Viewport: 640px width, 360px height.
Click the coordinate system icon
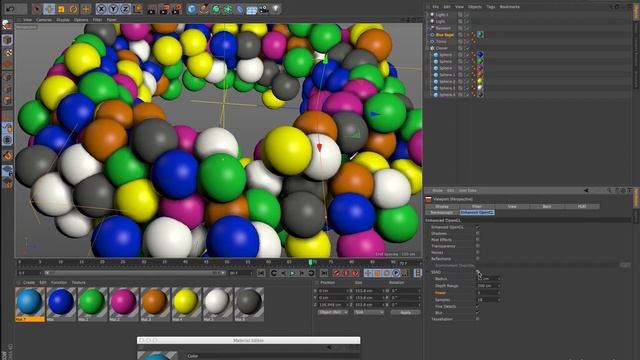coord(138,9)
